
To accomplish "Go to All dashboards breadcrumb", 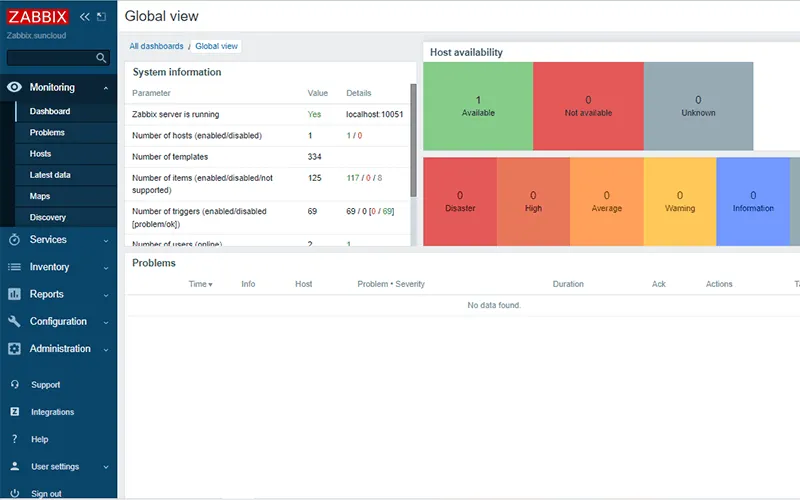I will click(156, 46).
